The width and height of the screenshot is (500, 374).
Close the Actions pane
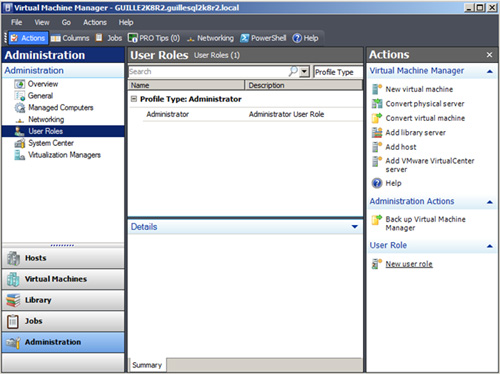489,55
